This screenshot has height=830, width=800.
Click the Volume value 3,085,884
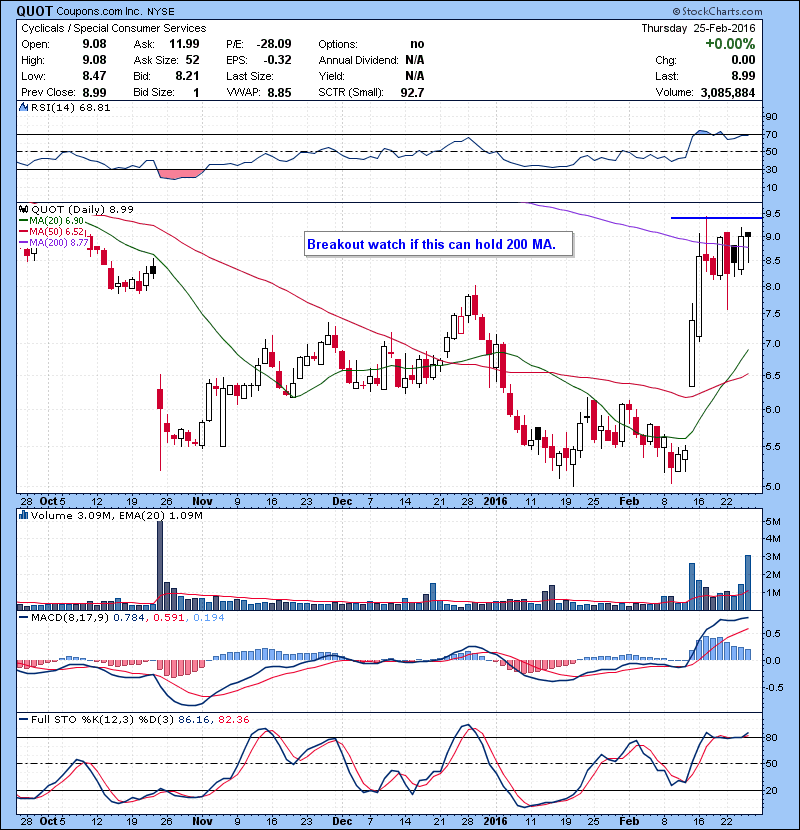(x=727, y=92)
